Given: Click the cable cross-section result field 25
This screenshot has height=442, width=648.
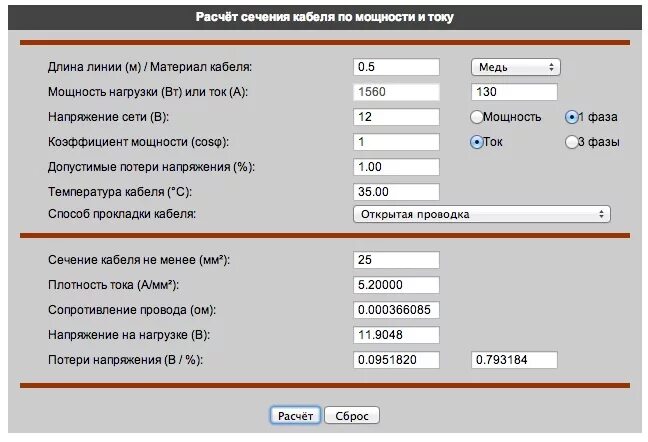Looking at the screenshot, I should pos(396,260).
